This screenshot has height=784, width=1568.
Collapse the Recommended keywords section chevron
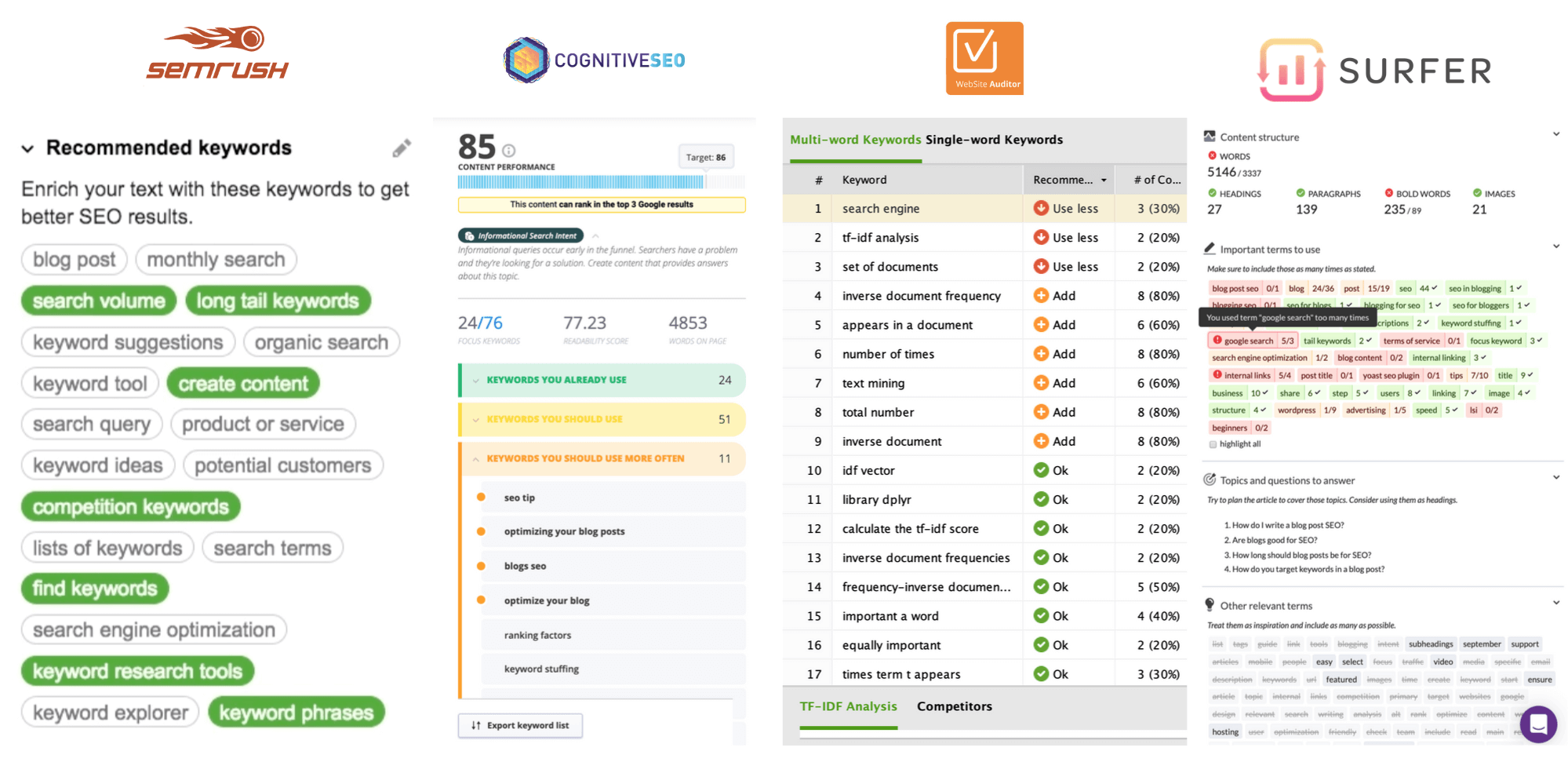[27, 148]
